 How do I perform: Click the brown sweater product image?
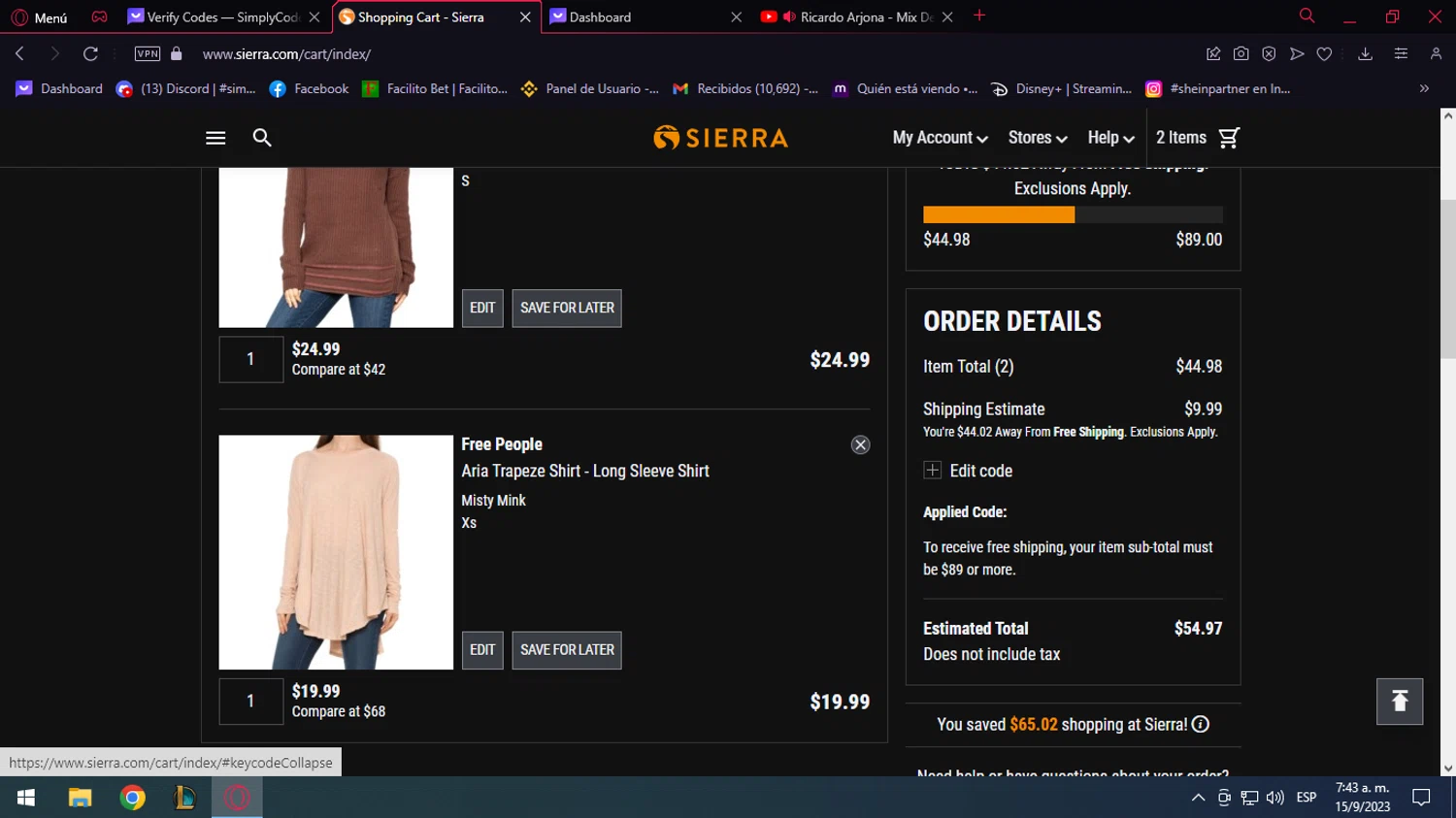click(x=336, y=247)
